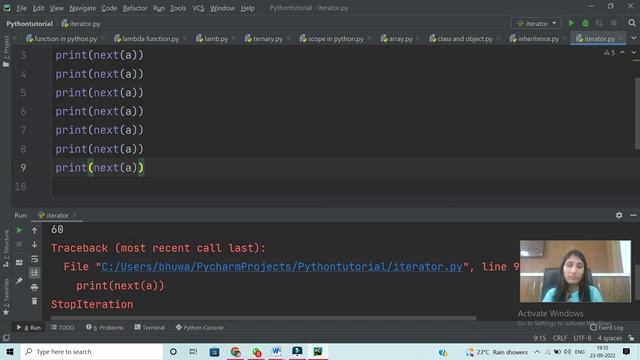Open the Code menu

(x=109, y=8)
